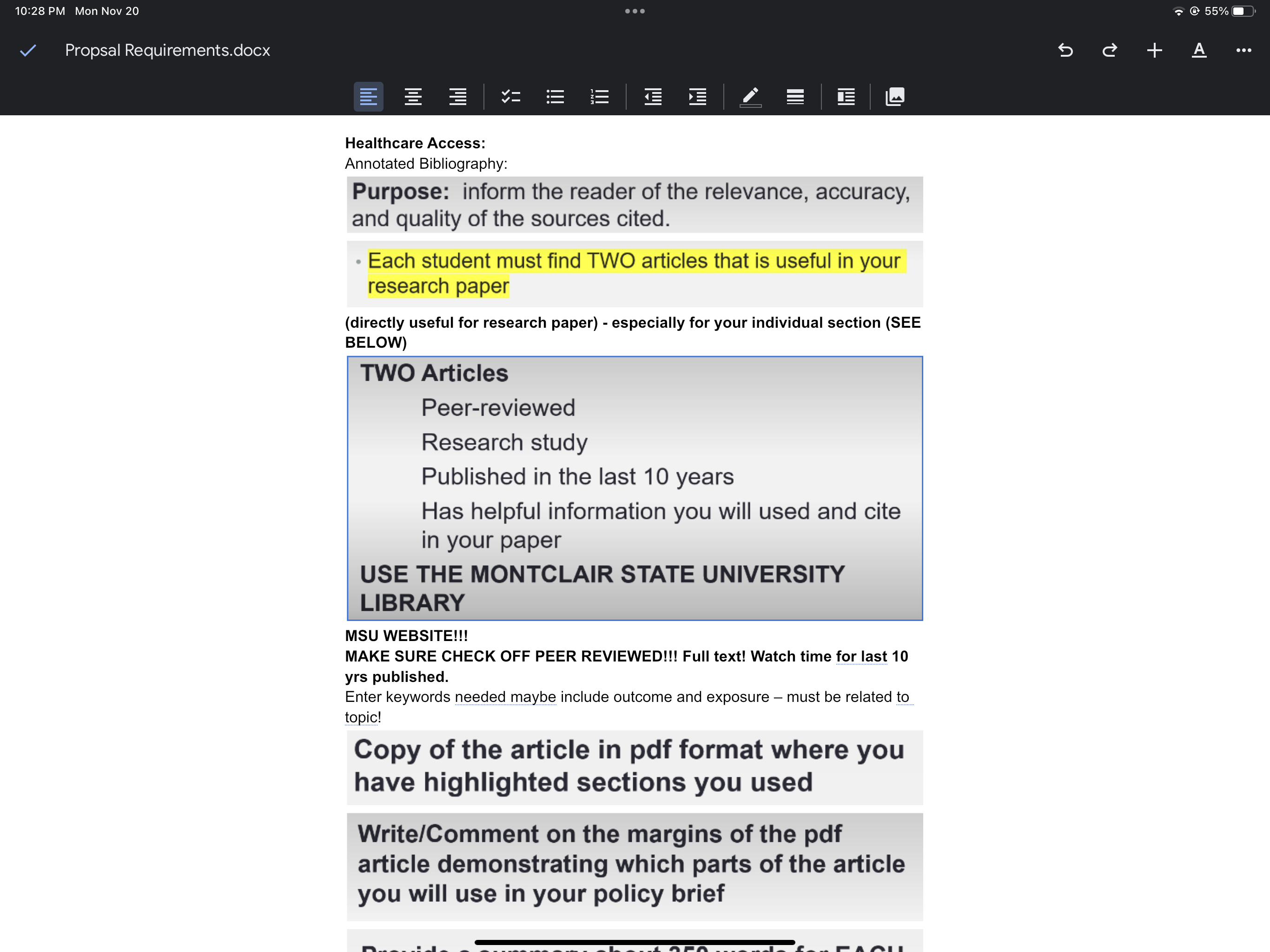Toggle right text alignment

tap(457, 97)
